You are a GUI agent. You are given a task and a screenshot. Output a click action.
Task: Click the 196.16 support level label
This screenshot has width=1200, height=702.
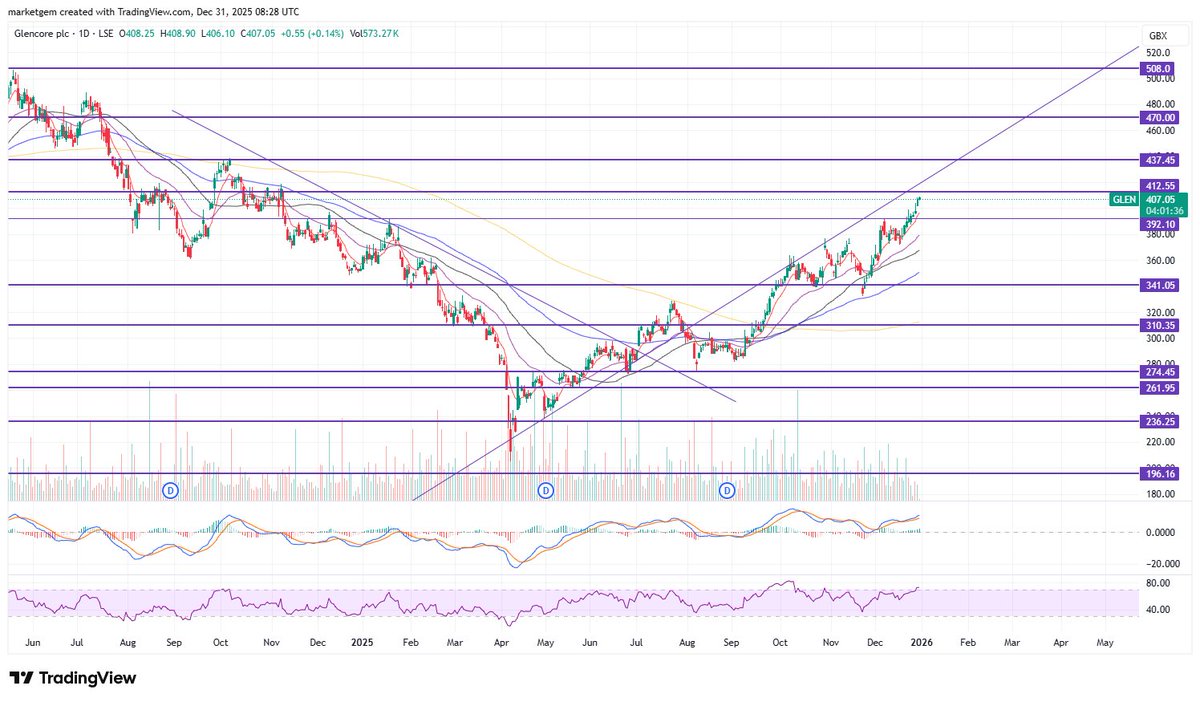pos(1158,474)
